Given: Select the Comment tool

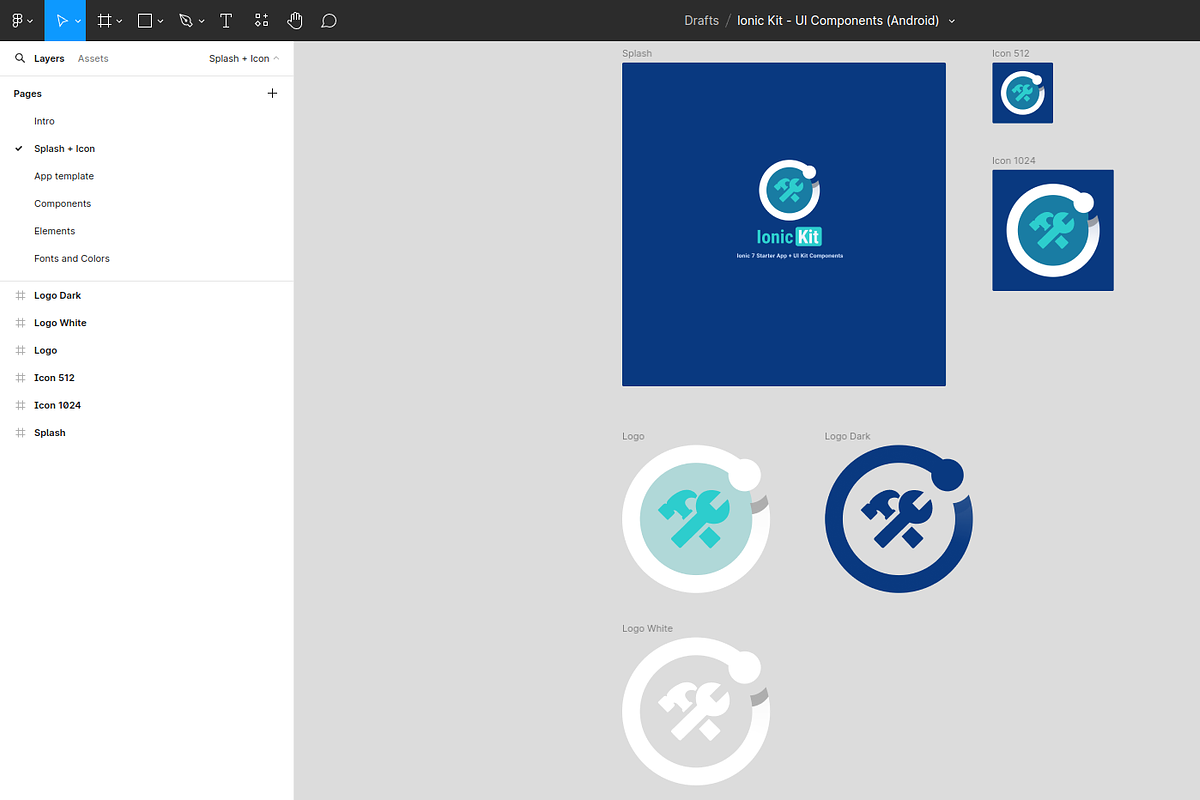Looking at the screenshot, I should tap(329, 20).
